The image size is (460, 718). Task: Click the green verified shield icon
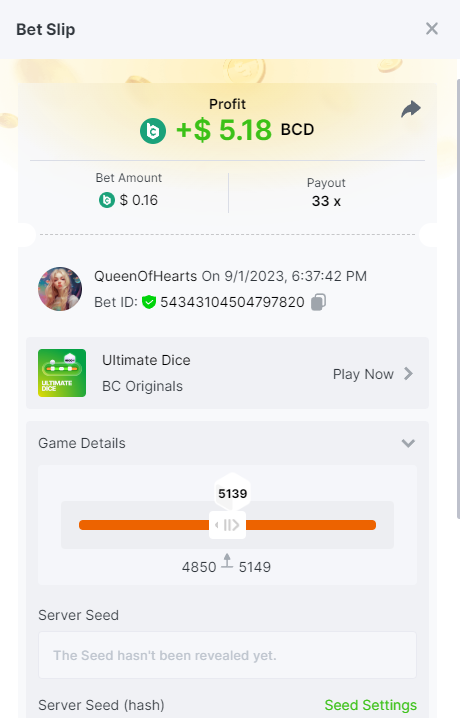pyautogui.click(x=149, y=302)
